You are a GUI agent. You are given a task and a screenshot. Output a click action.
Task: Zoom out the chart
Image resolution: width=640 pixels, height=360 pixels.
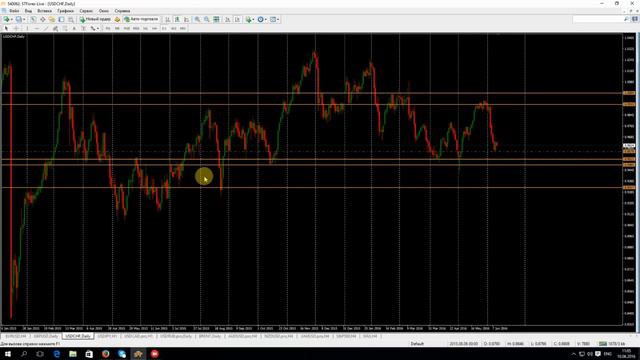[207, 19]
